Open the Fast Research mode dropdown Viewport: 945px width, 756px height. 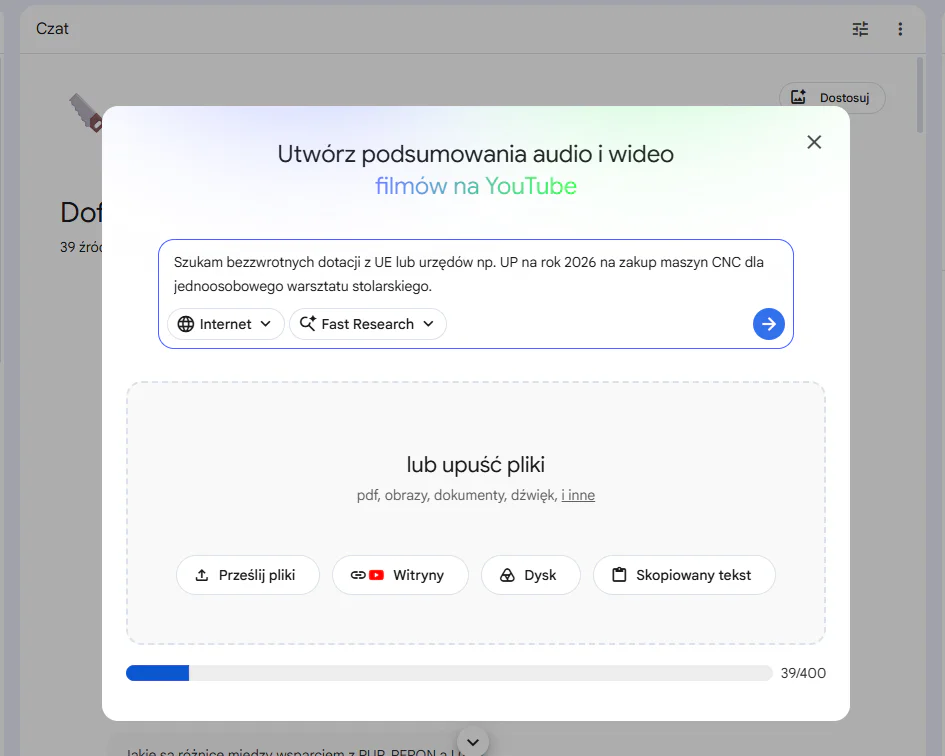point(368,324)
